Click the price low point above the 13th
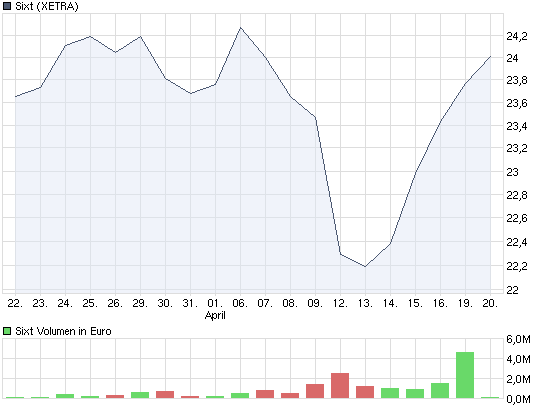The image size is (545, 407). coord(365,267)
